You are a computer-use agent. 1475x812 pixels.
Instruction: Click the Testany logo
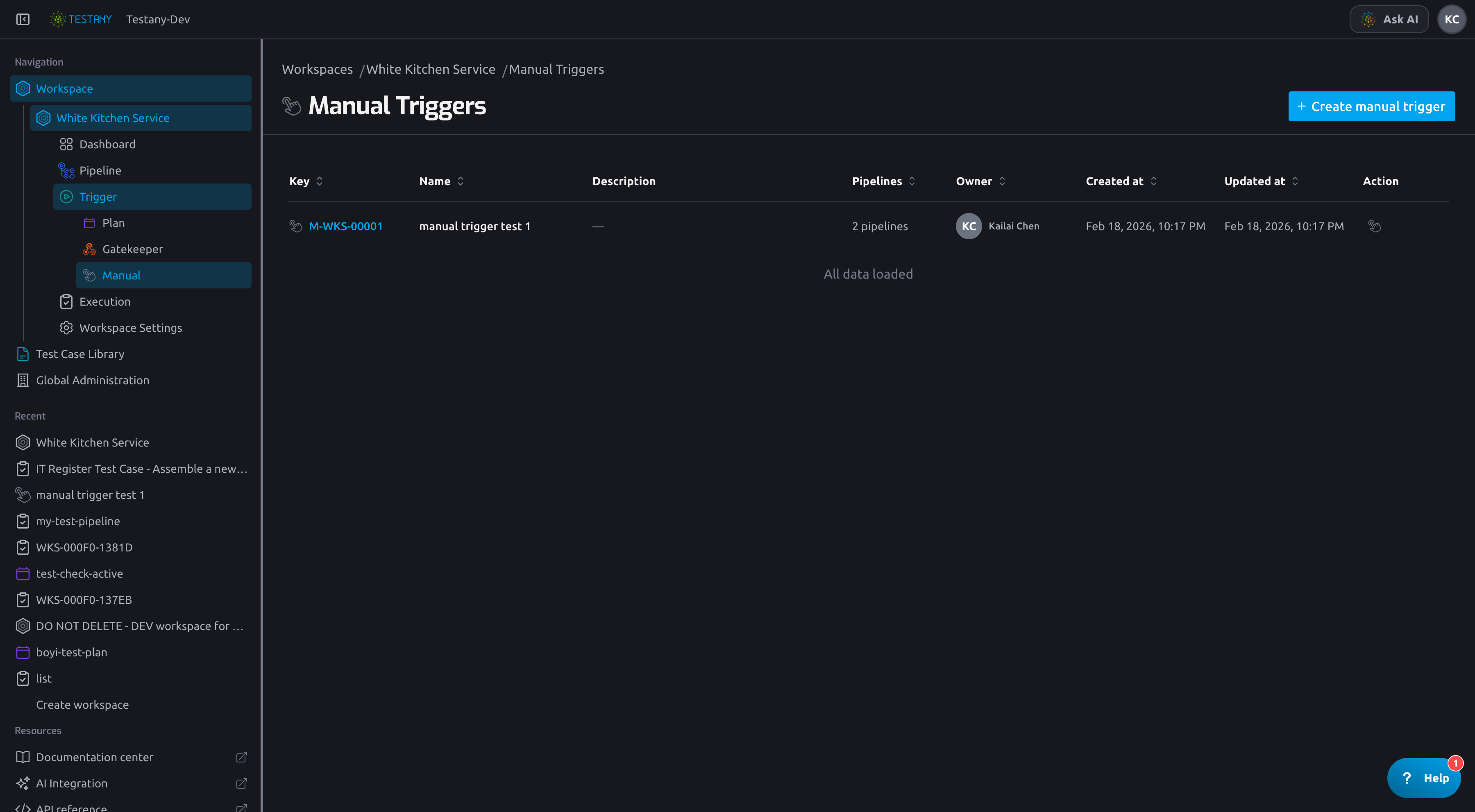click(81, 20)
